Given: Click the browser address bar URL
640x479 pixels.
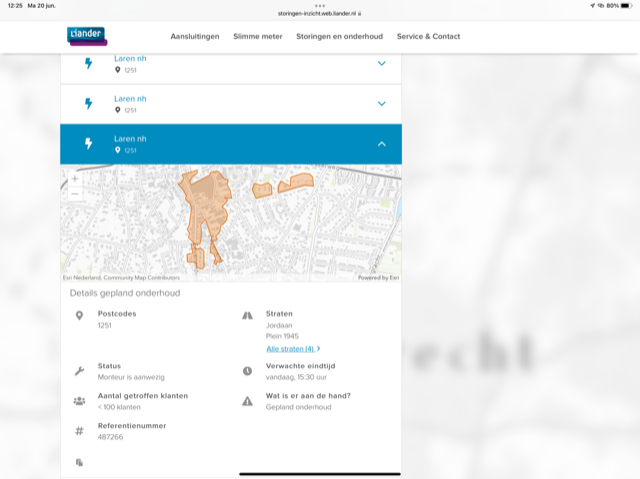Looking at the screenshot, I should pyautogui.click(x=319, y=15).
